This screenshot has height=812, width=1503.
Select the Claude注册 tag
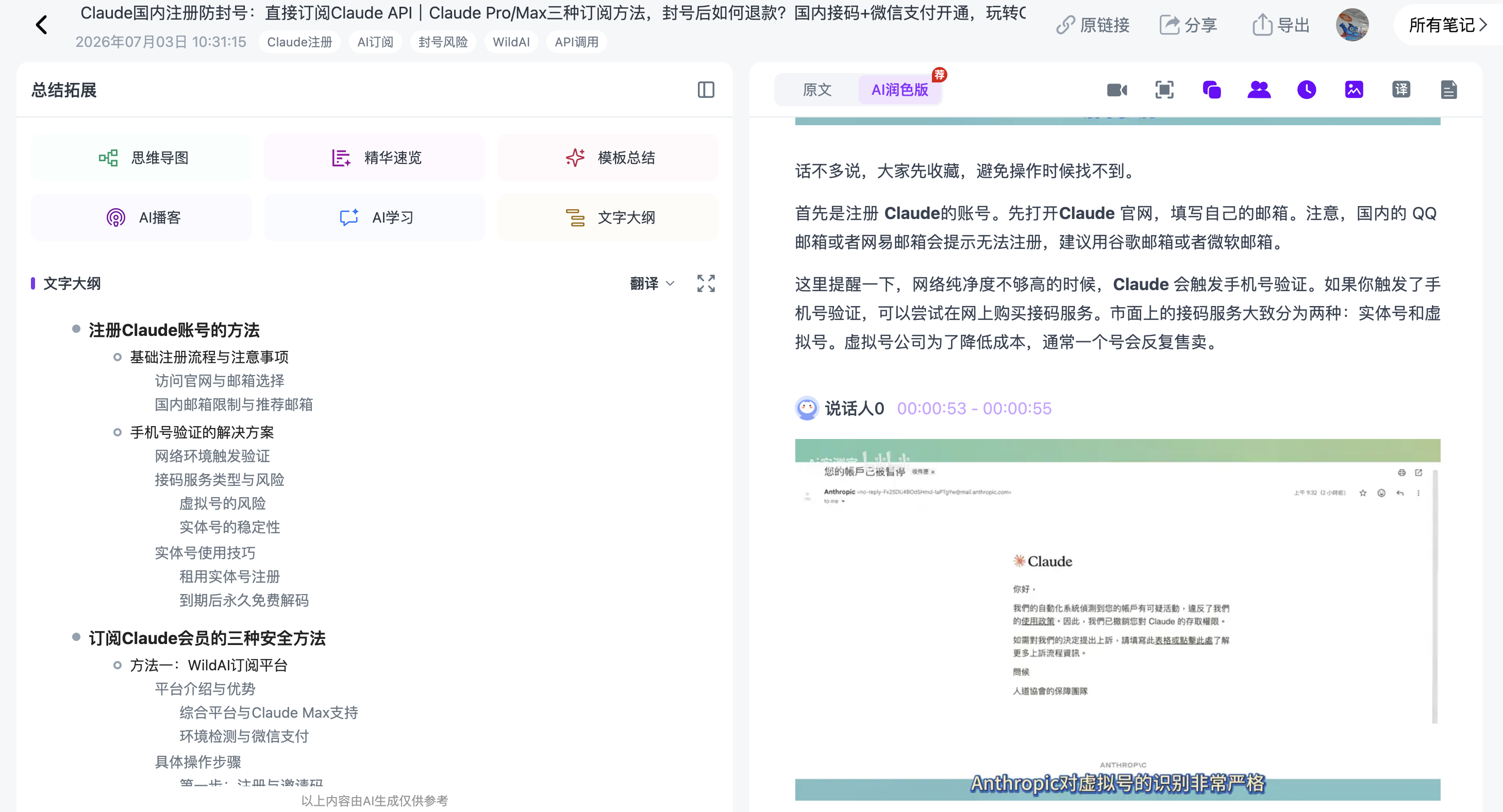pyautogui.click(x=299, y=42)
